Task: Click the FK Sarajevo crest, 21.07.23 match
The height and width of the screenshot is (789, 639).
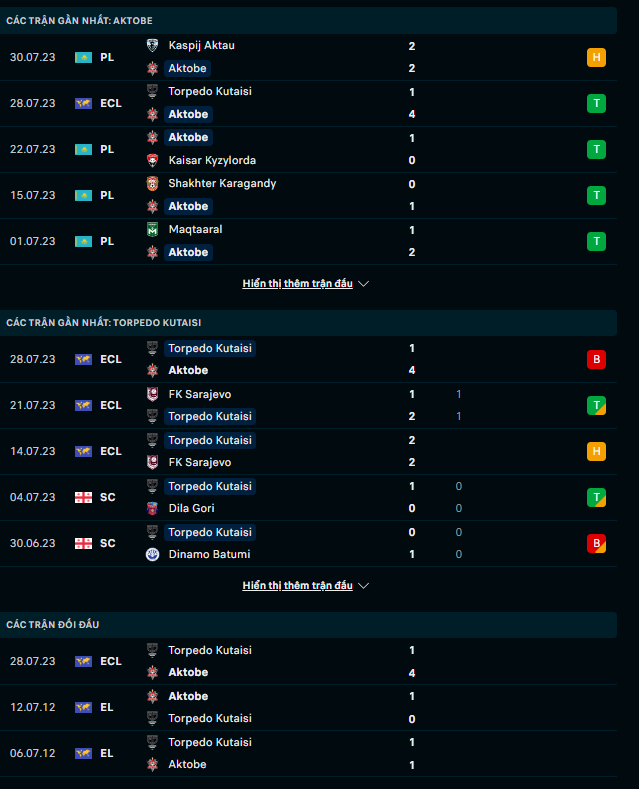Action: [x=152, y=394]
